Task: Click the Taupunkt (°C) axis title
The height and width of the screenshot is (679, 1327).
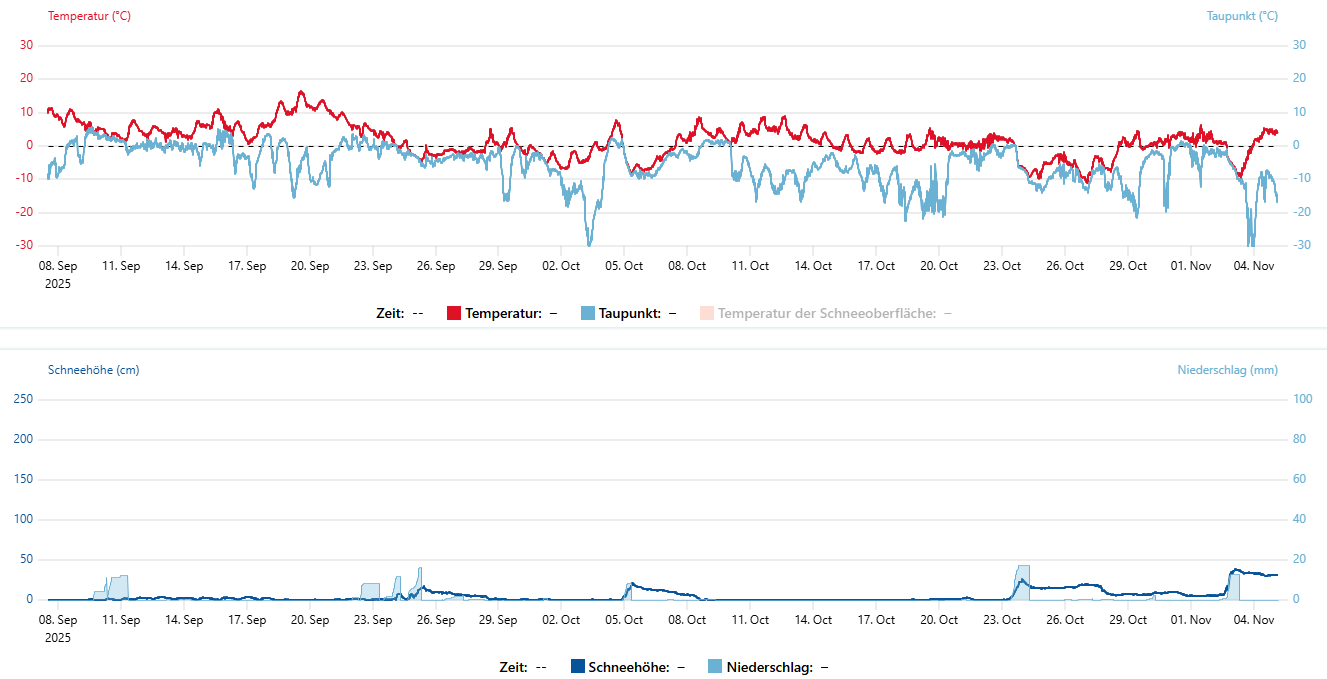Action: [1242, 16]
